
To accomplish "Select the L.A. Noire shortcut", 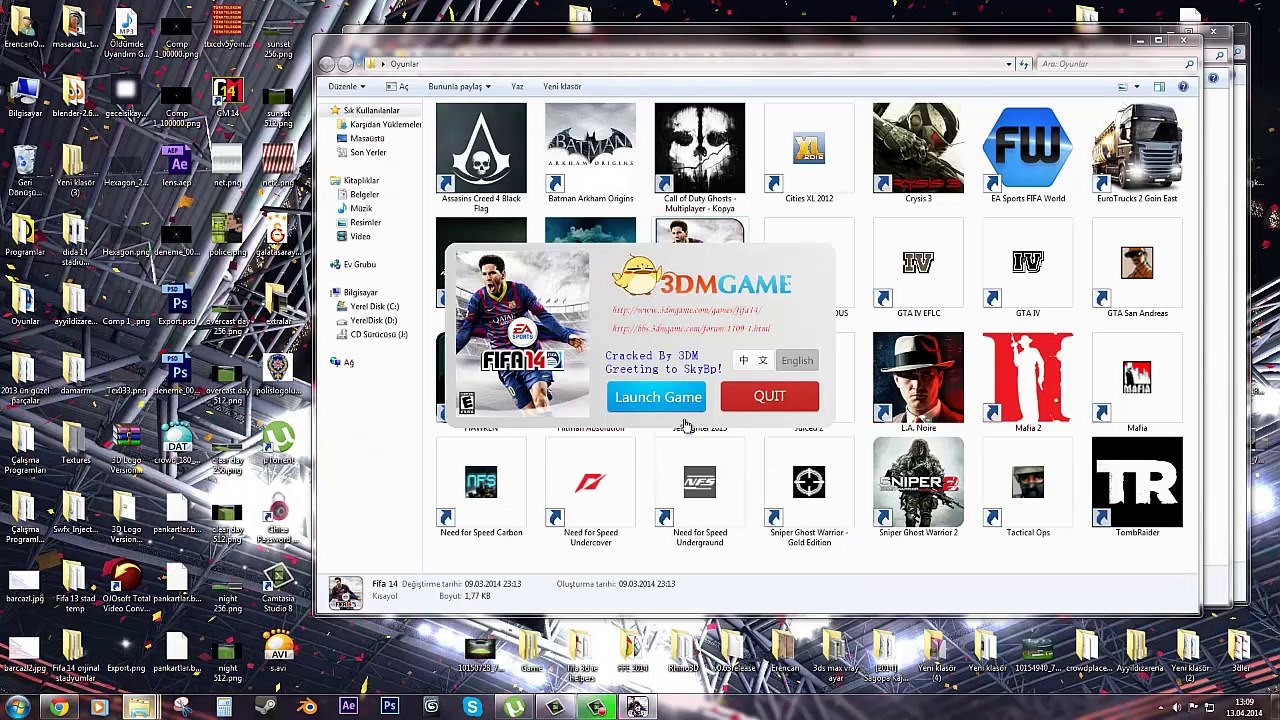I will point(918,383).
